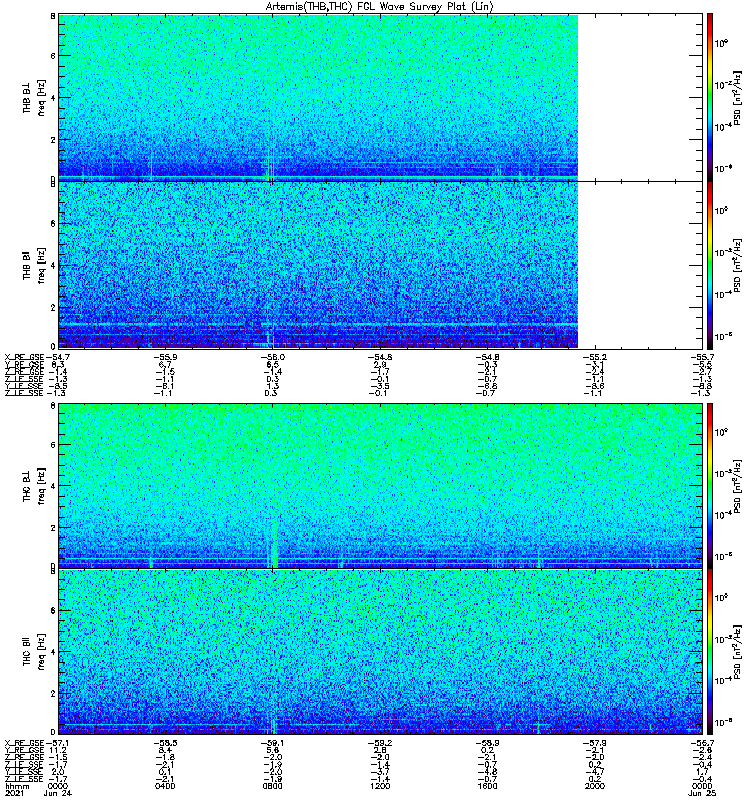750x800 pixels.
Task: Click the THC X_RE_GSE value -58.9
Action: pyautogui.click(x=487, y=743)
